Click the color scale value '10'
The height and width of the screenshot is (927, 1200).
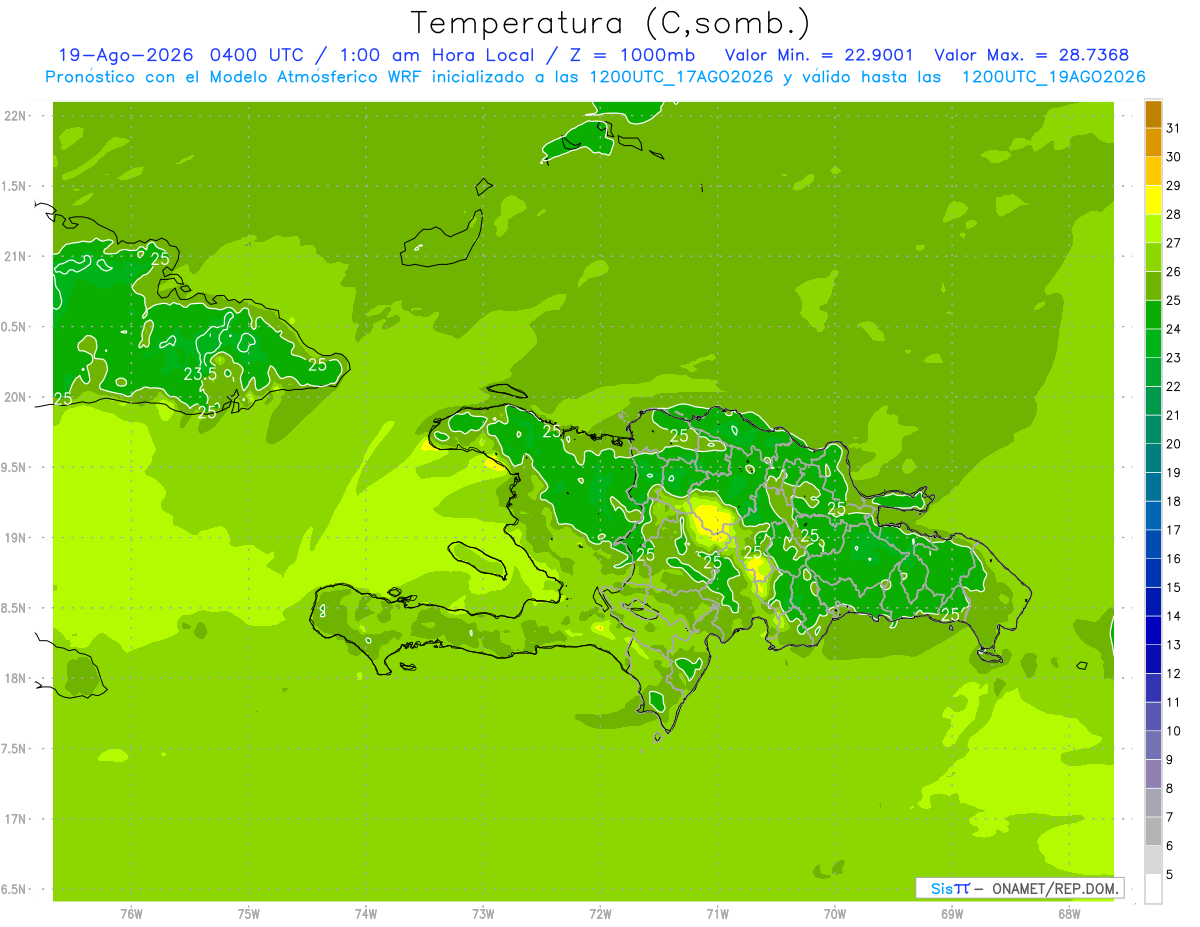click(x=1173, y=731)
